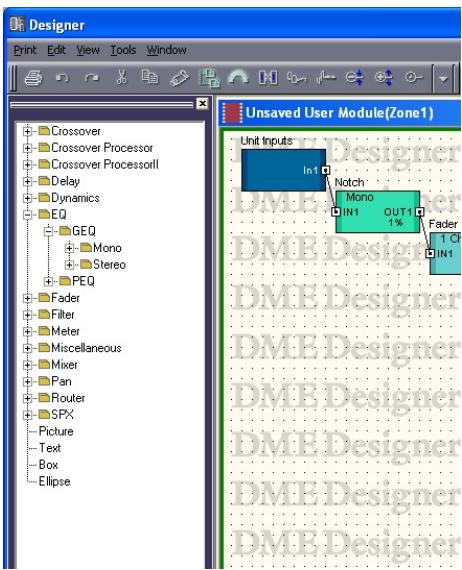Collapse the GEQ subfolder
Viewport: 462px width, 570px height.
48,232
